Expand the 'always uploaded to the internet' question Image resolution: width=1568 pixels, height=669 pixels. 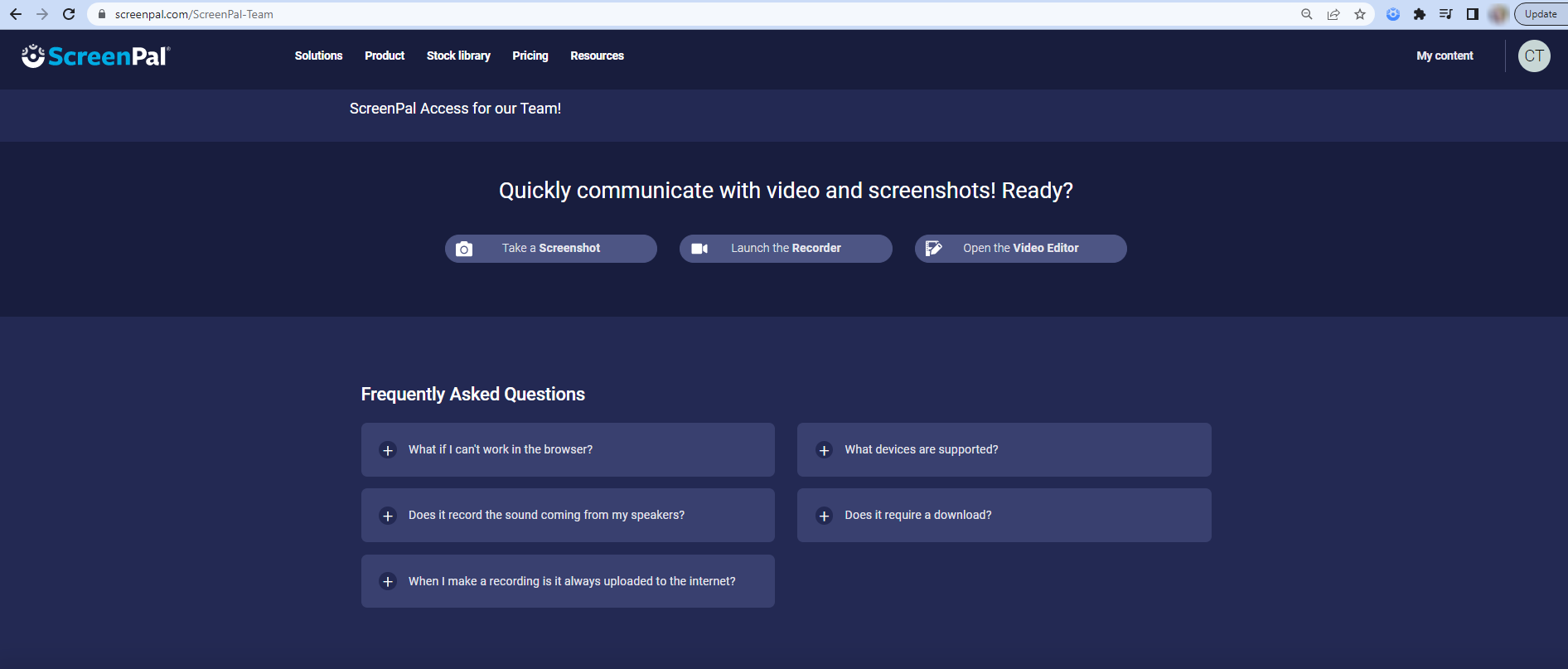click(x=568, y=581)
